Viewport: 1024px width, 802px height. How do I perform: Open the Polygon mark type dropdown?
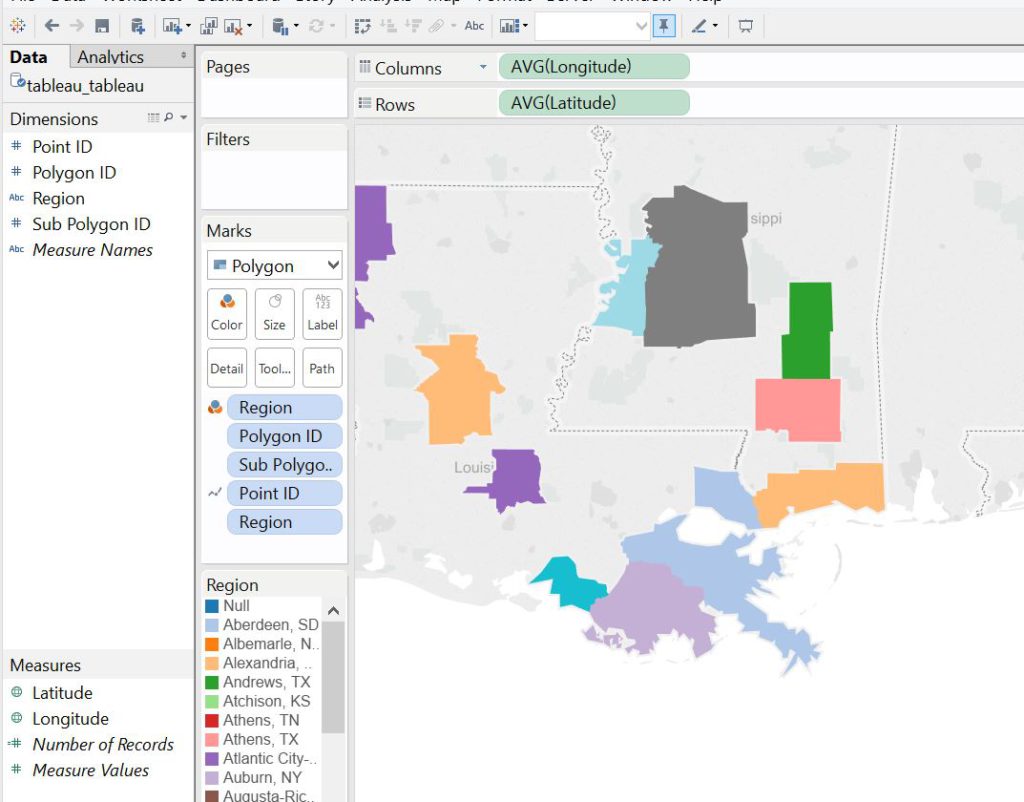click(273, 265)
